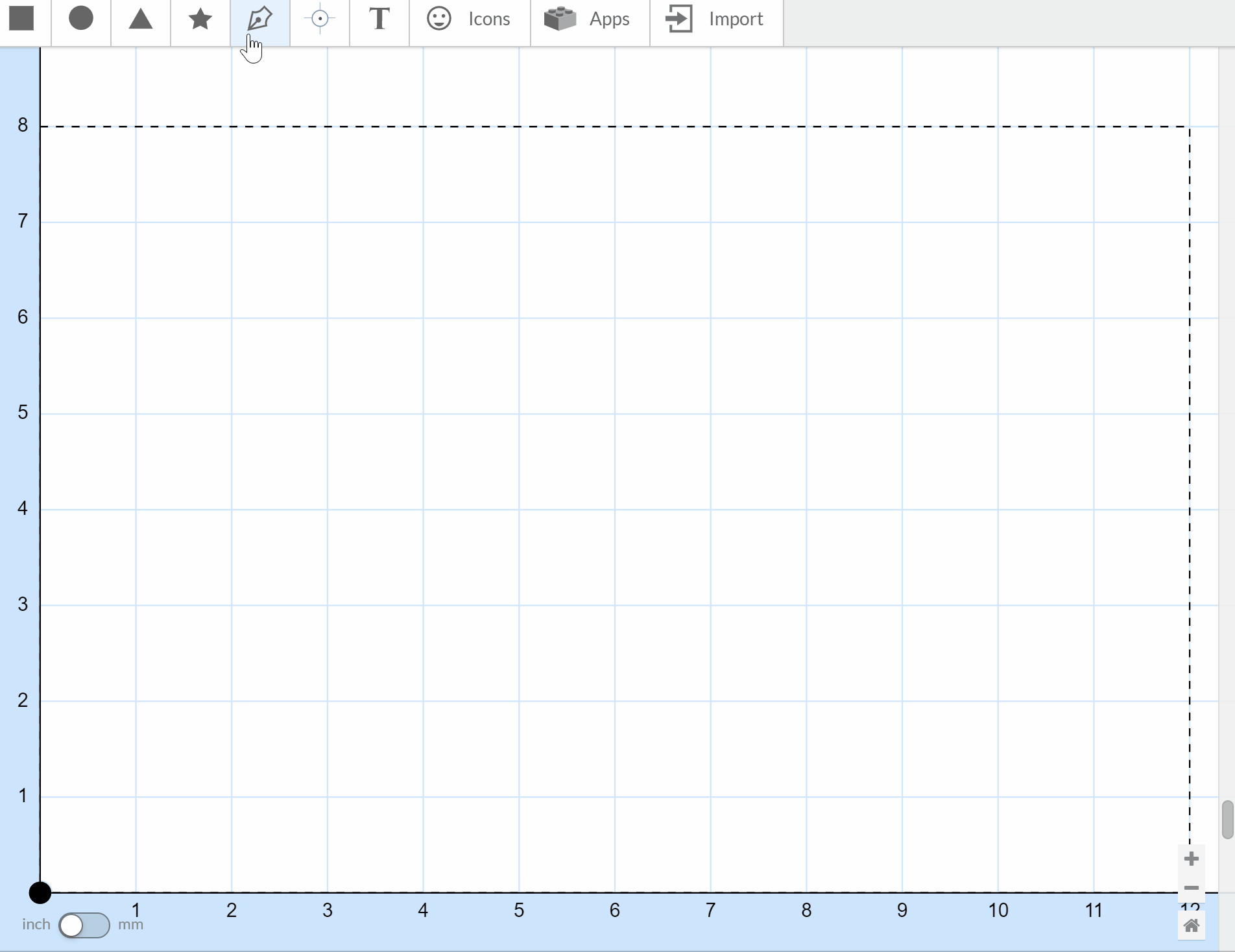The width and height of the screenshot is (1235, 952).
Task: Click the canvas origin point marker
Action: (x=40, y=893)
